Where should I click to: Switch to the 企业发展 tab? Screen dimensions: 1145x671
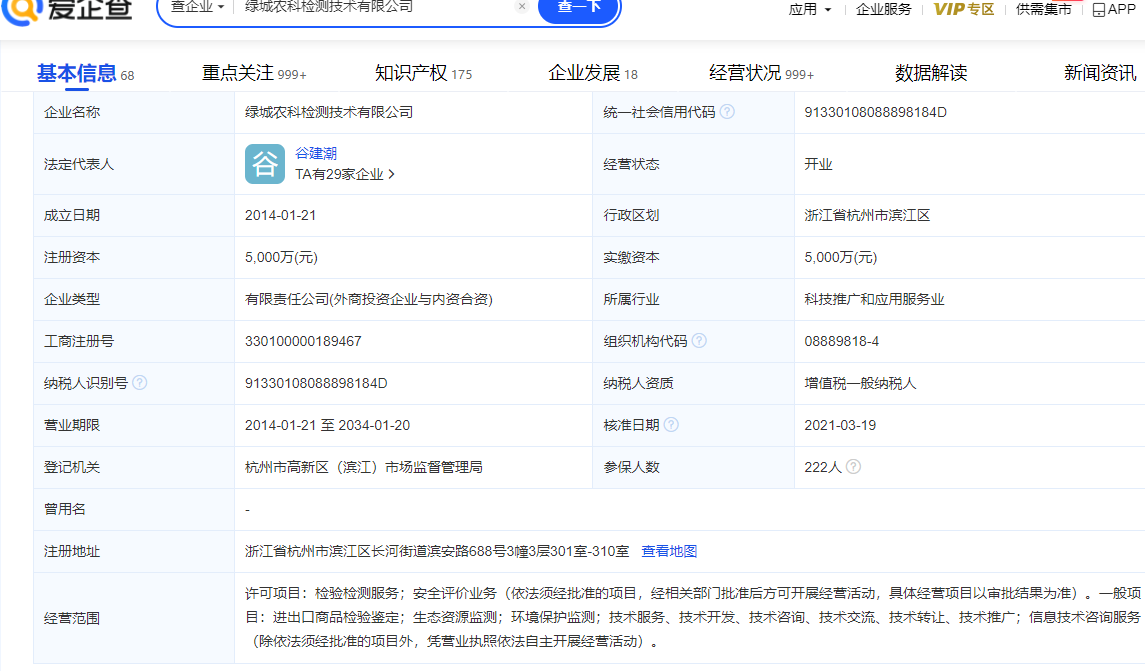[x=593, y=74]
